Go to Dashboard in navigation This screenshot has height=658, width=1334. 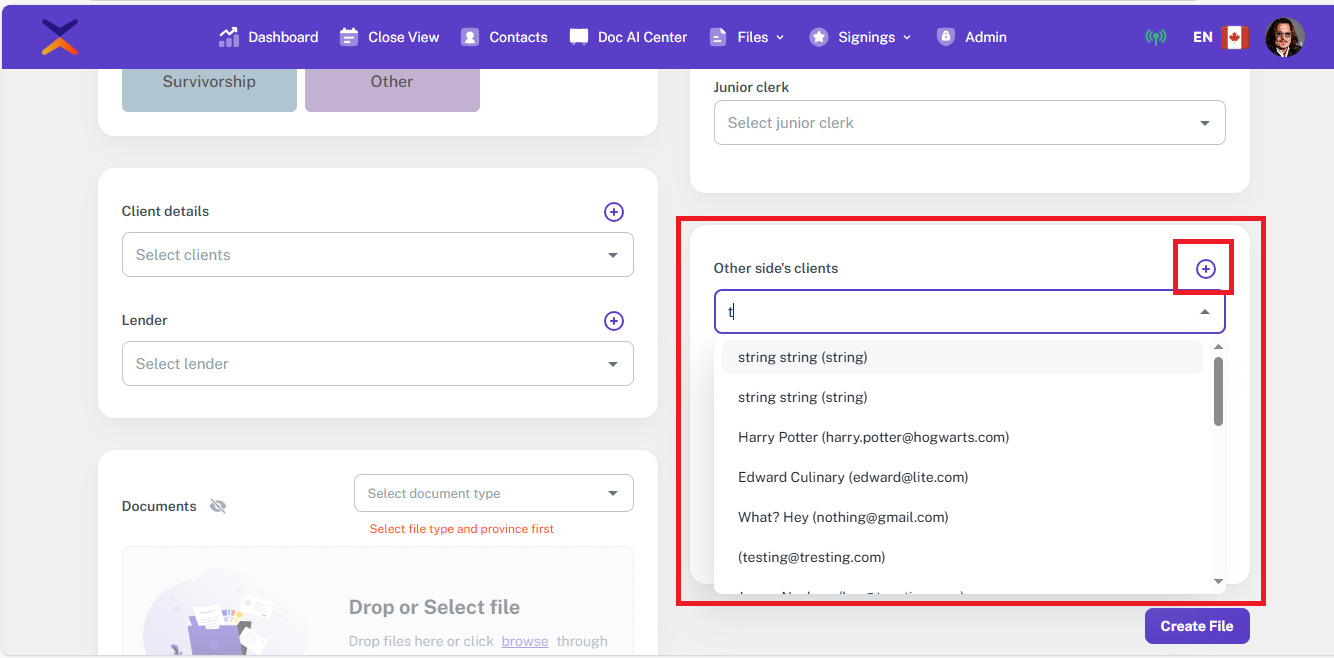pyautogui.click(x=268, y=37)
